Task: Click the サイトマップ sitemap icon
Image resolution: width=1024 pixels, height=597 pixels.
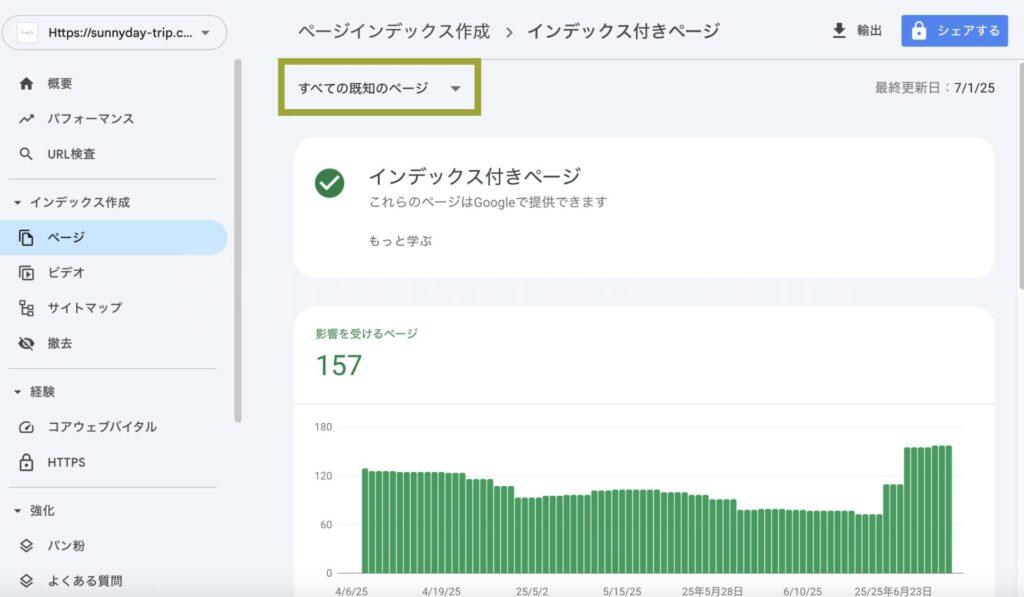Action: (27, 308)
